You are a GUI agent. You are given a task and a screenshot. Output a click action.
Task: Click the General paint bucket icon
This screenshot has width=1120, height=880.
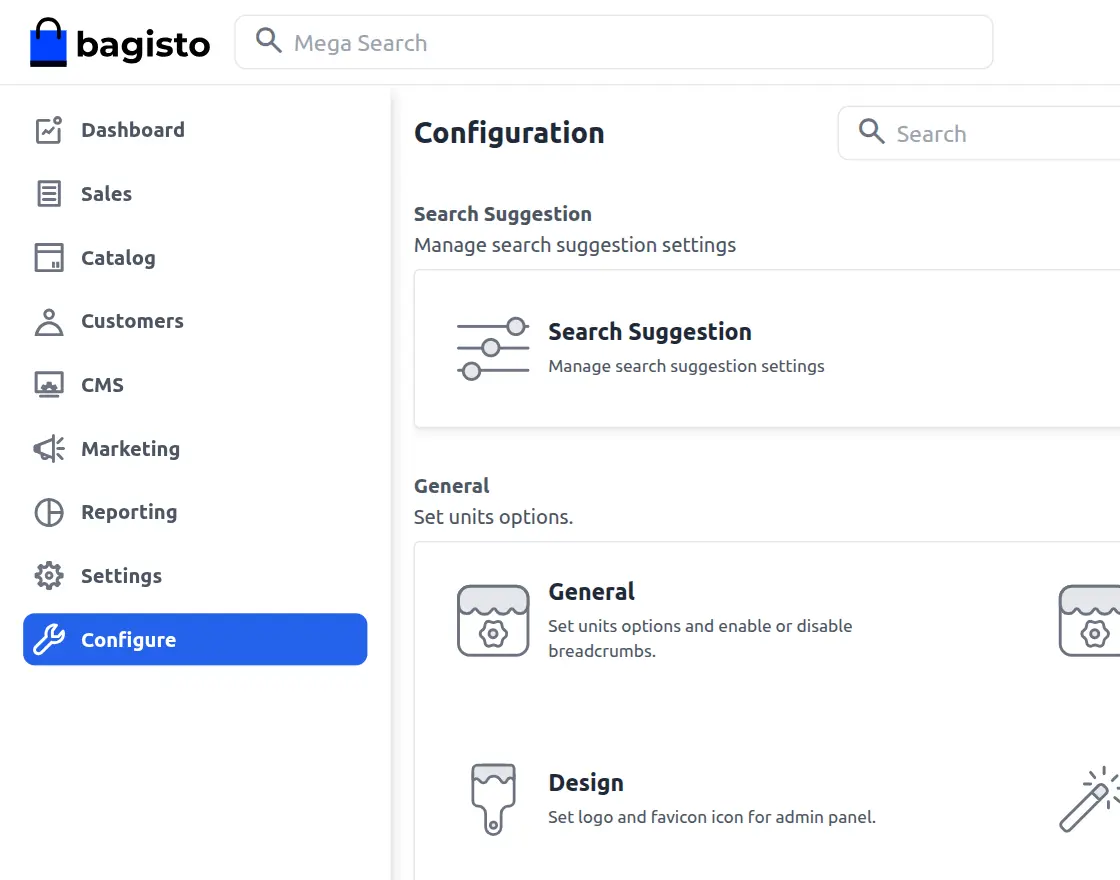click(492, 620)
